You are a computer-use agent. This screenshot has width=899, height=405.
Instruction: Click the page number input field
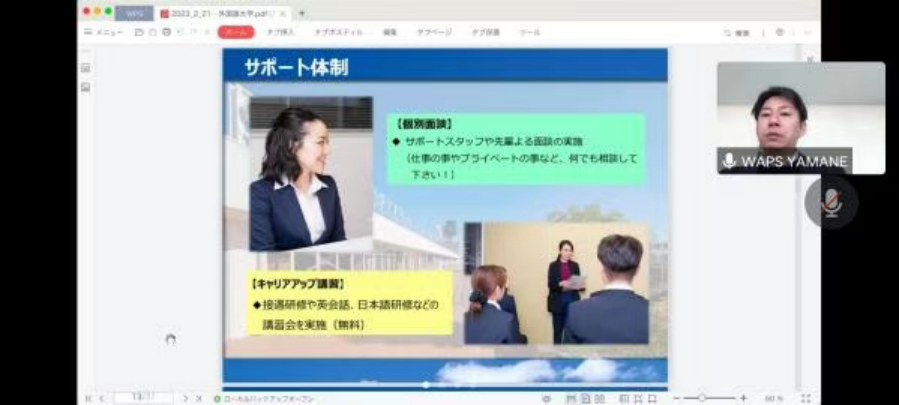coord(142,398)
